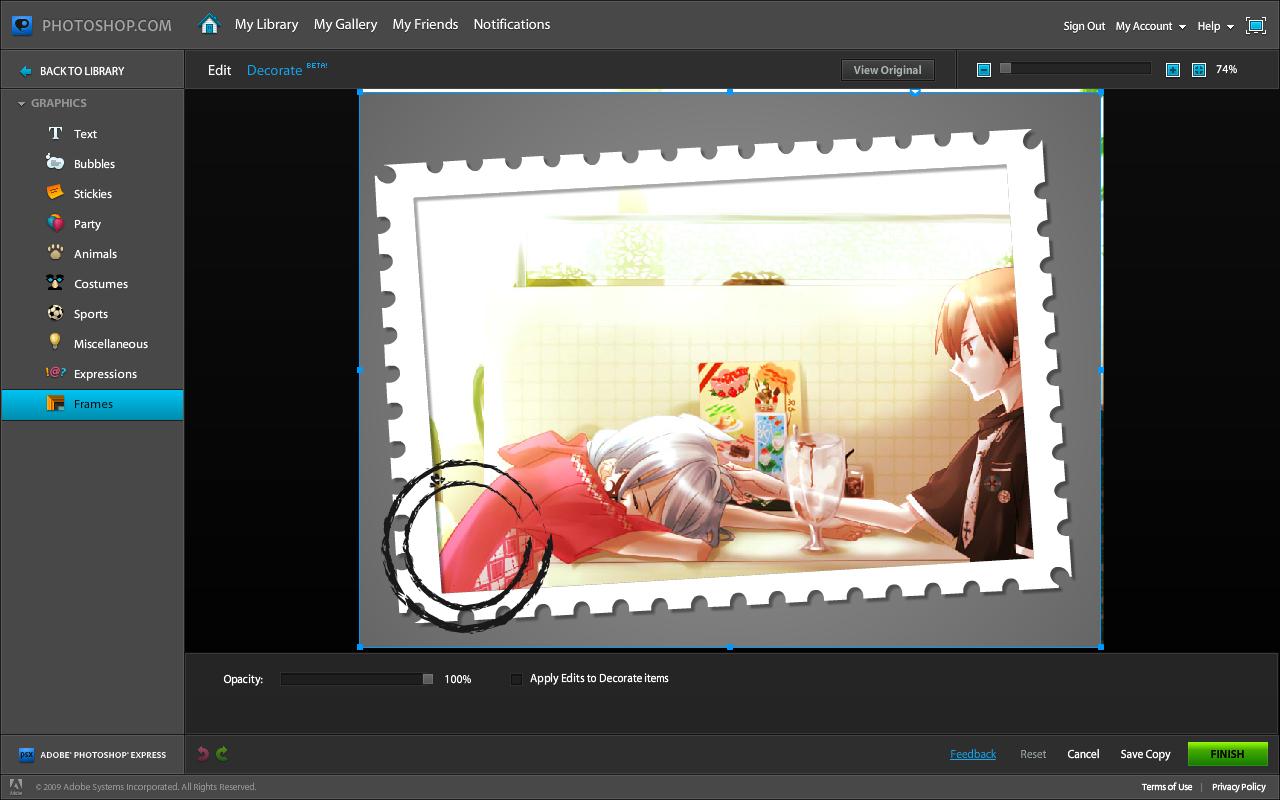The height and width of the screenshot is (800, 1280).
Task: Click the View Original button
Action: point(887,70)
